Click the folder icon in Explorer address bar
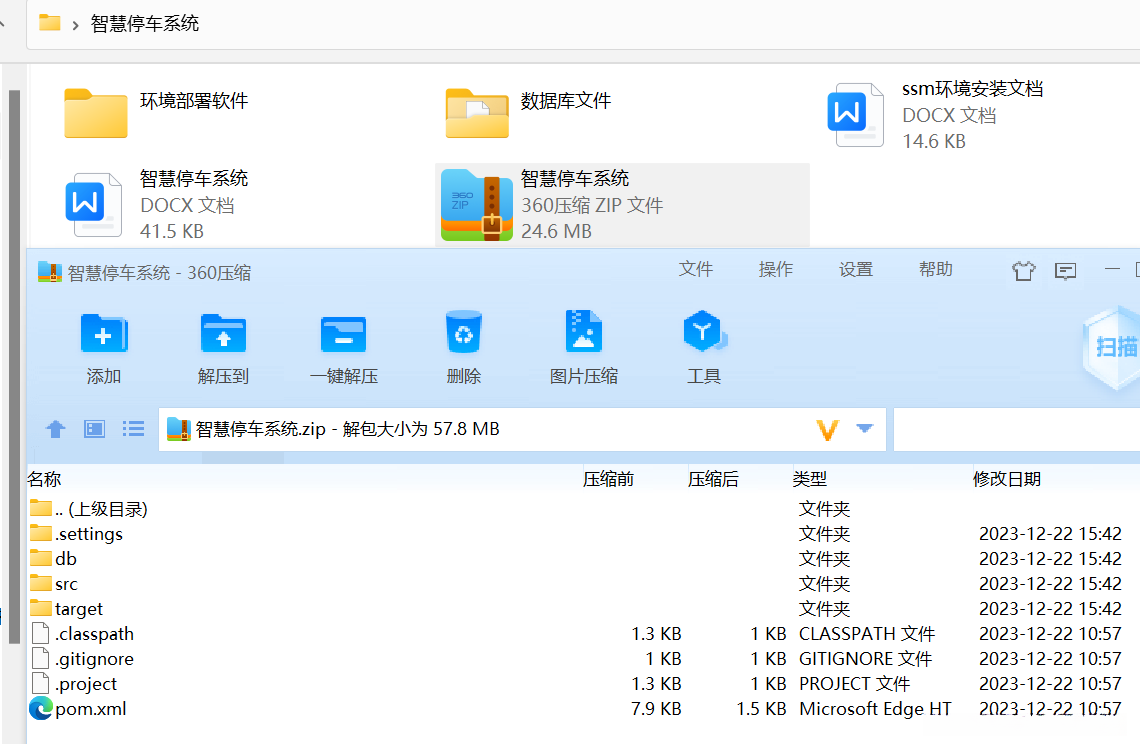This screenshot has width=1140, height=744. pyautogui.click(x=49, y=23)
